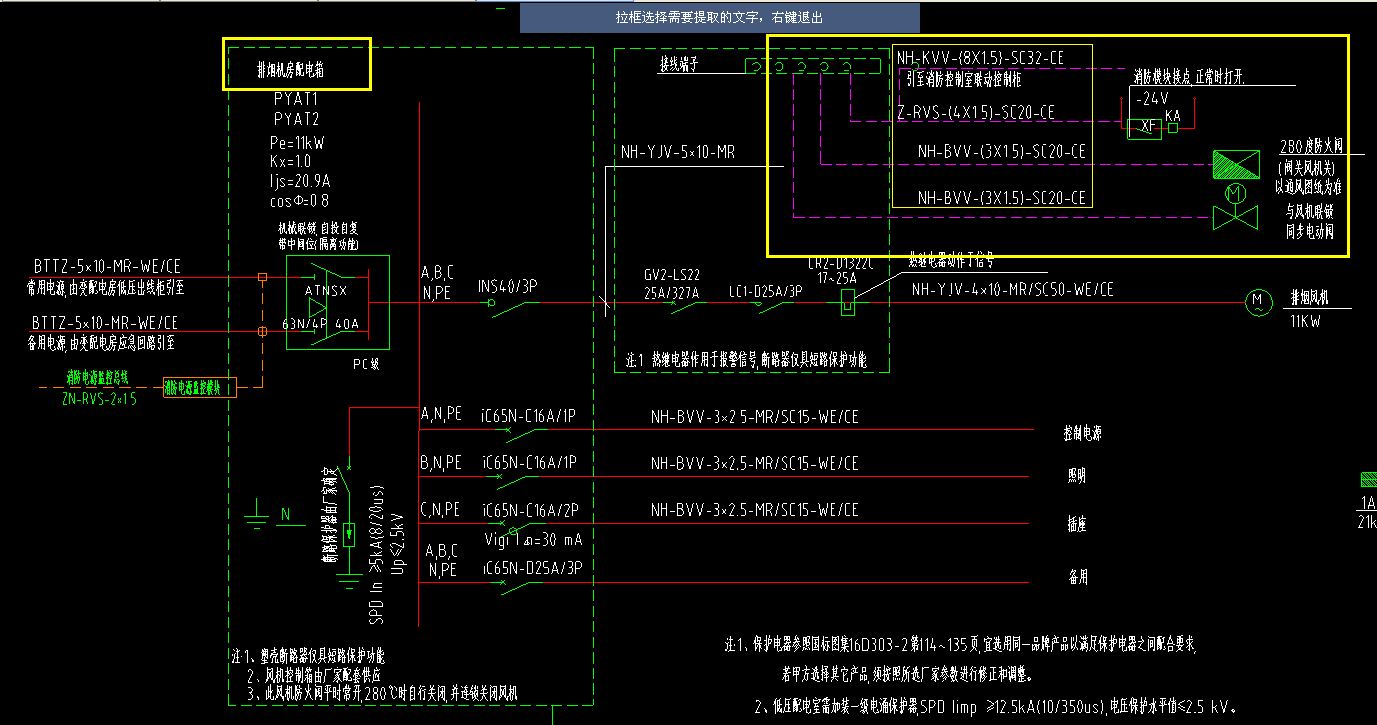Select the 注1 热继电器作用于报警信号 note

(745, 358)
